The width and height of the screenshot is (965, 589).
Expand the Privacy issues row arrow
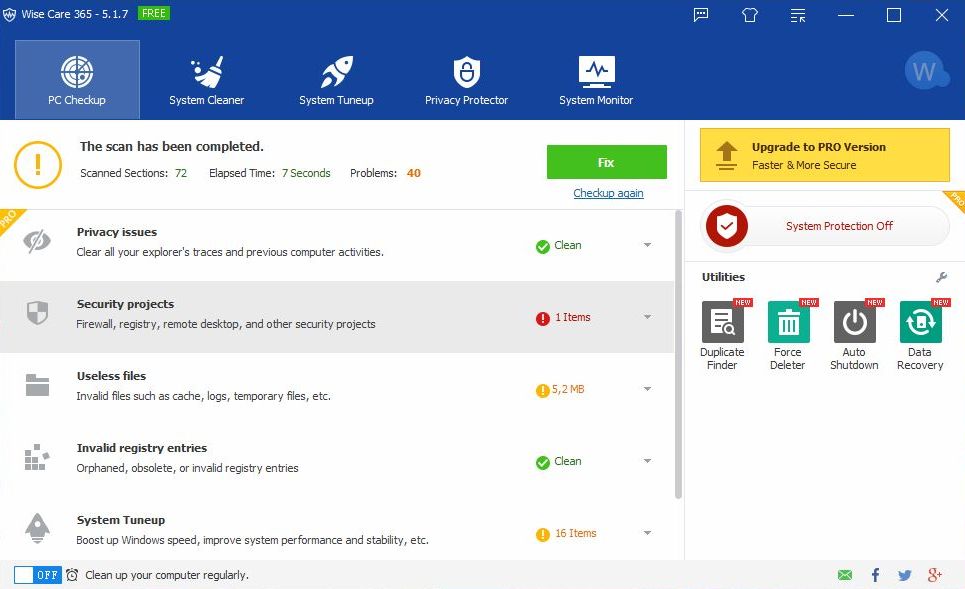pyautogui.click(x=647, y=245)
